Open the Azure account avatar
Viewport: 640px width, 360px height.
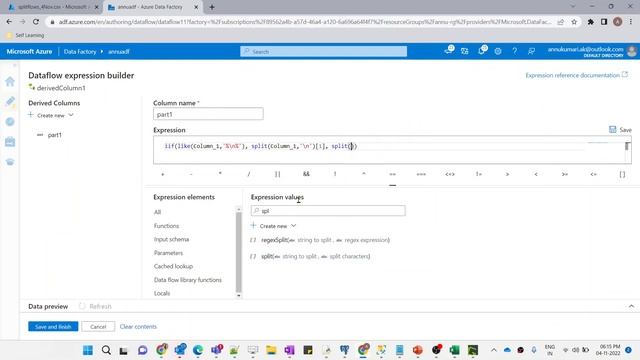tap(632, 51)
